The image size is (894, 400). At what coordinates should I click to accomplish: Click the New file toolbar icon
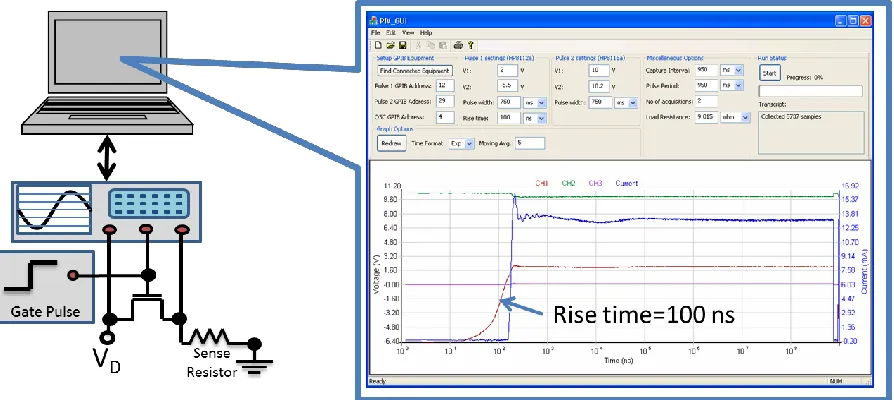(378, 45)
